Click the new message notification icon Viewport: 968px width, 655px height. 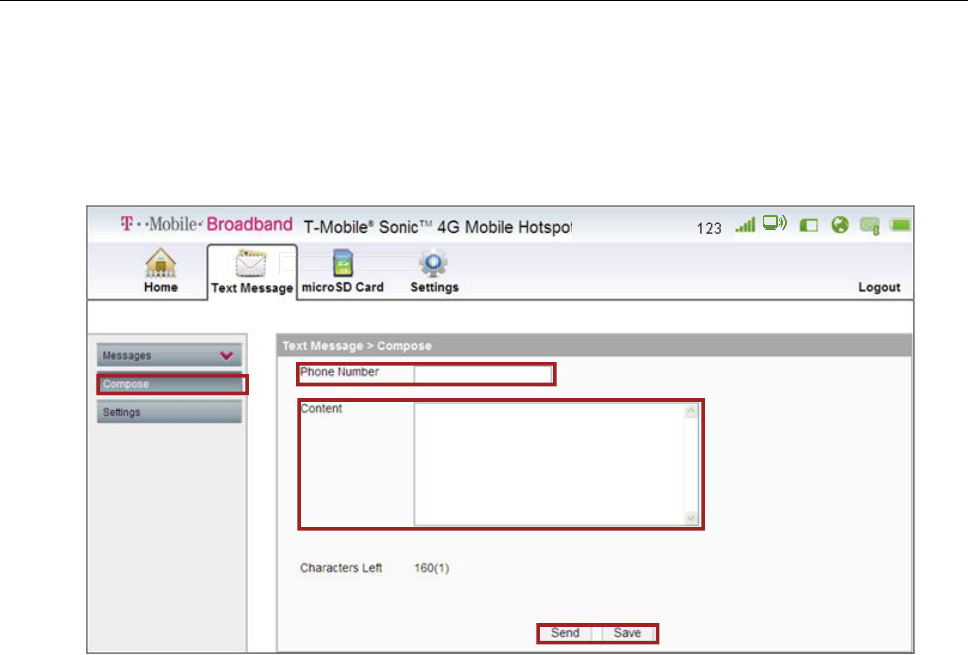(870, 226)
